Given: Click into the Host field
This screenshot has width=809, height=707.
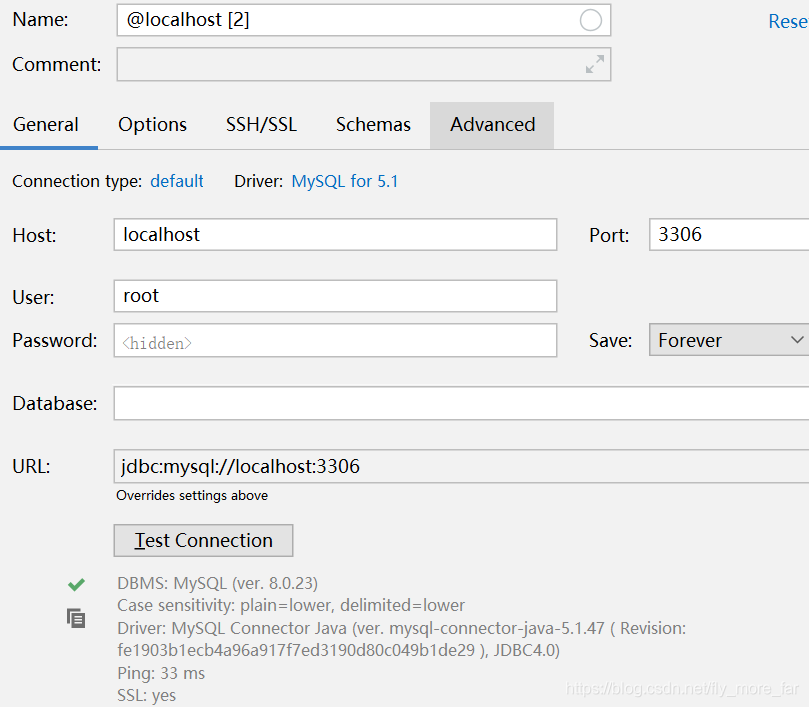Looking at the screenshot, I should 335,235.
